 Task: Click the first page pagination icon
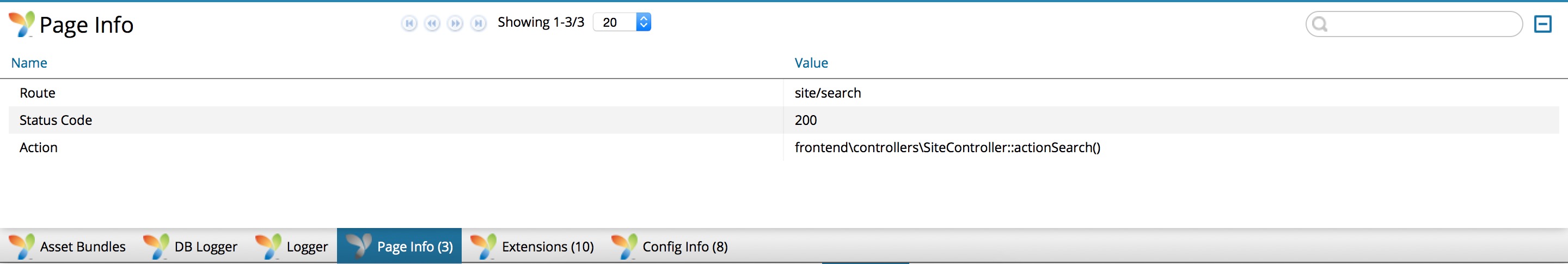click(x=409, y=23)
